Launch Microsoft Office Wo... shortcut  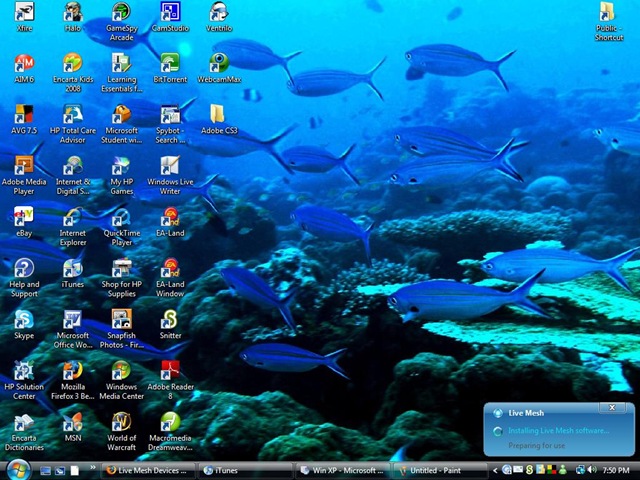(73, 329)
